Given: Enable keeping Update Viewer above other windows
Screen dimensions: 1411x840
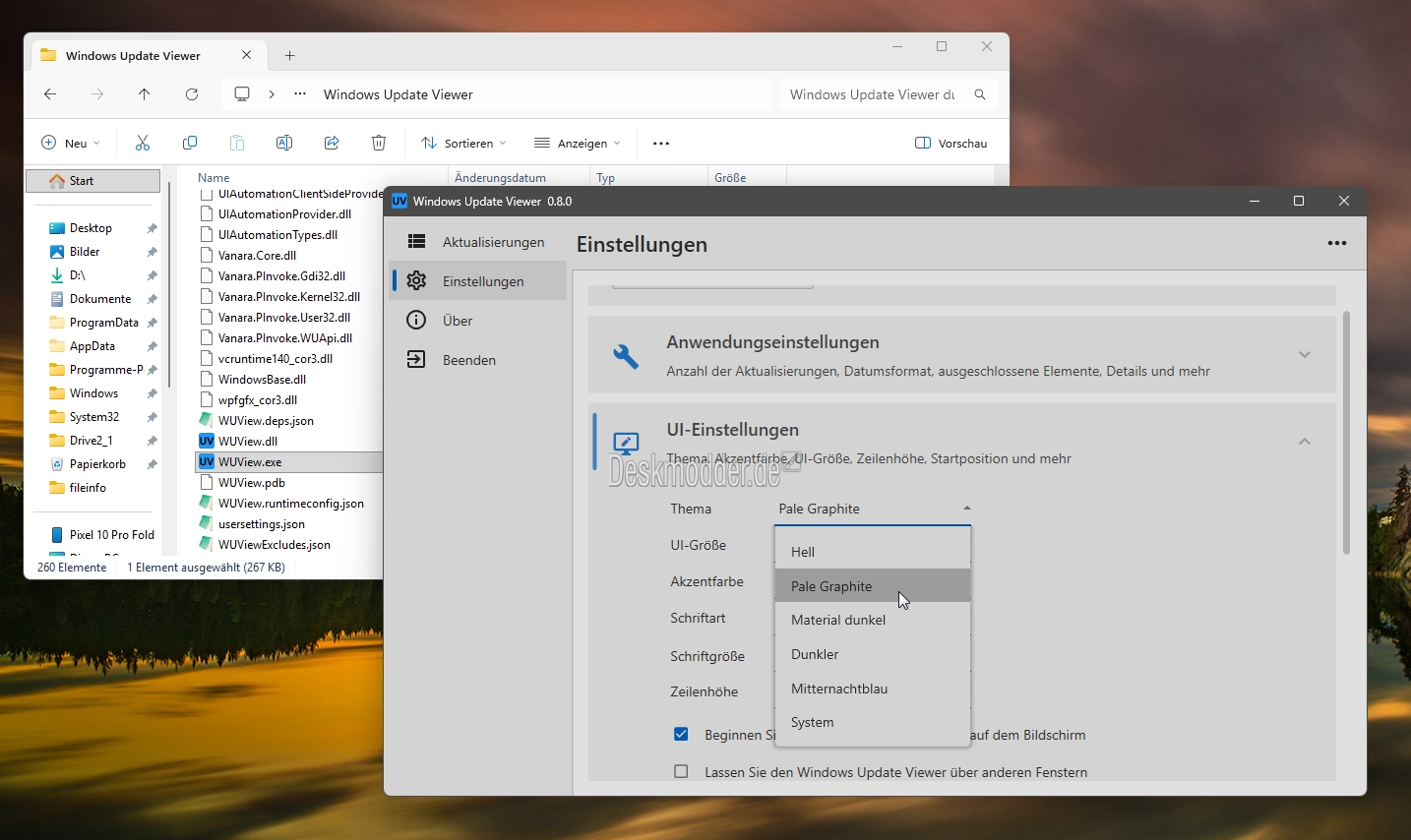Looking at the screenshot, I should [681, 771].
